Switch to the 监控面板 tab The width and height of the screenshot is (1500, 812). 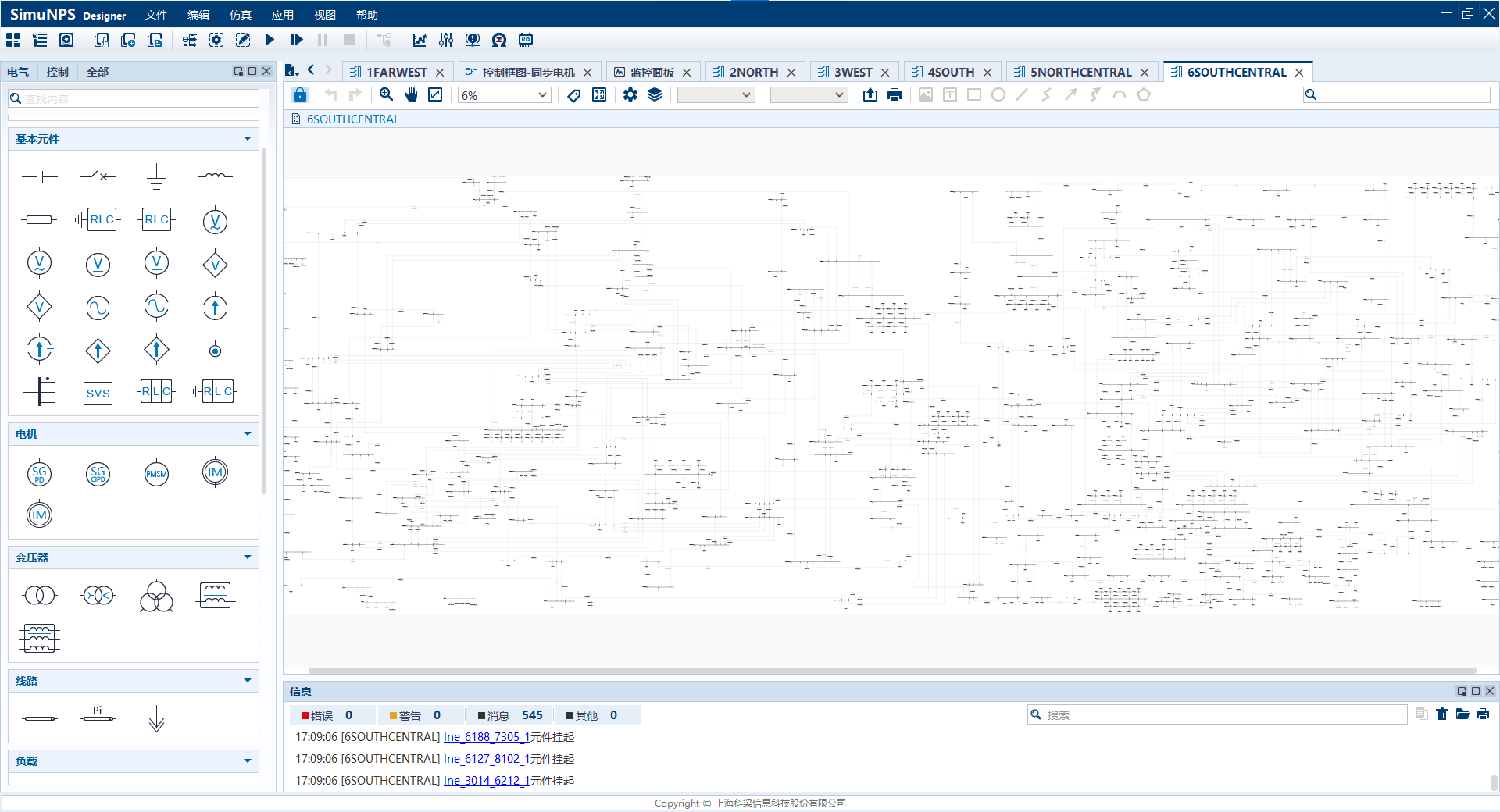pyautogui.click(x=652, y=72)
